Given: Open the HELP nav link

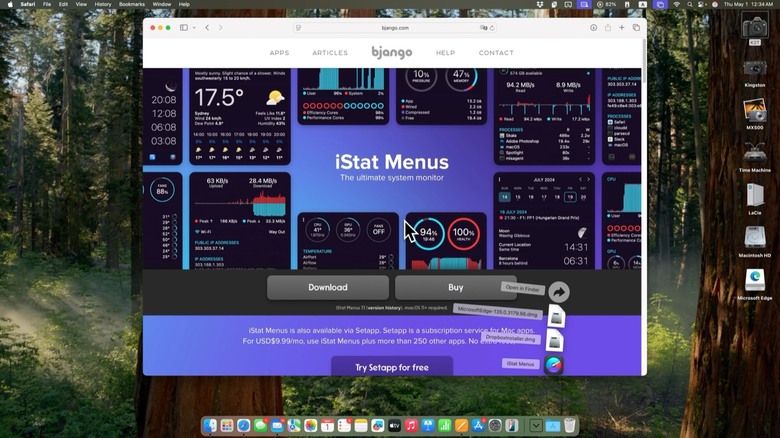Looking at the screenshot, I should pyautogui.click(x=445, y=53).
